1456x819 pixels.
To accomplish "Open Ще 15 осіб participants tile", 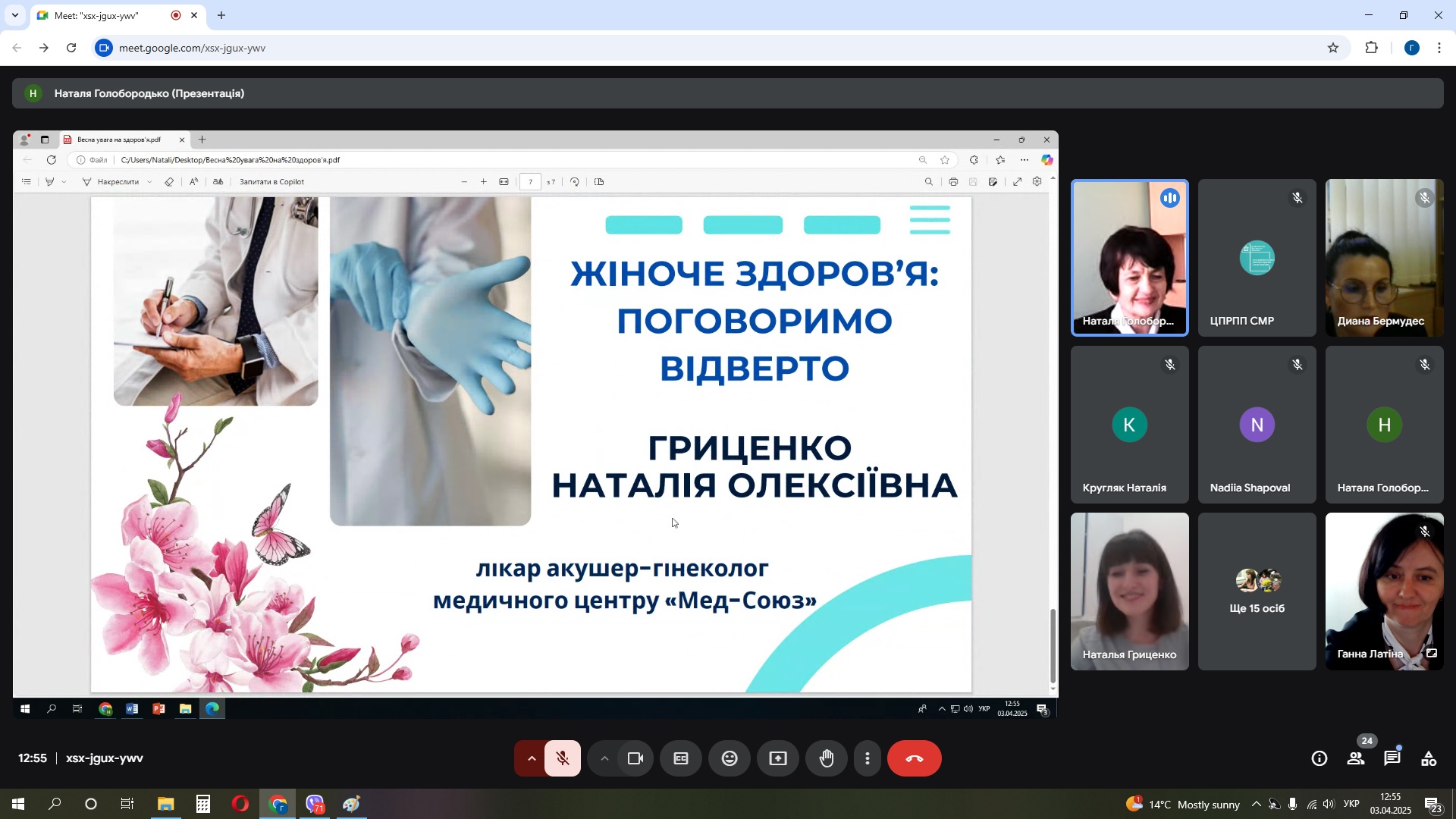I will pyautogui.click(x=1257, y=591).
